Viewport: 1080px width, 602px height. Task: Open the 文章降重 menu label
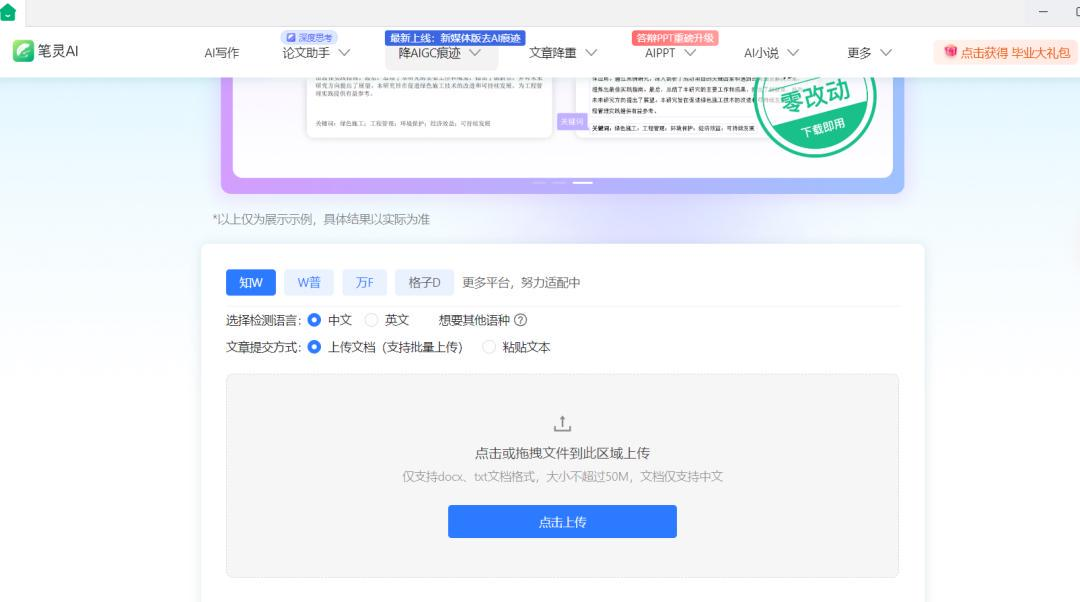pyautogui.click(x=552, y=53)
